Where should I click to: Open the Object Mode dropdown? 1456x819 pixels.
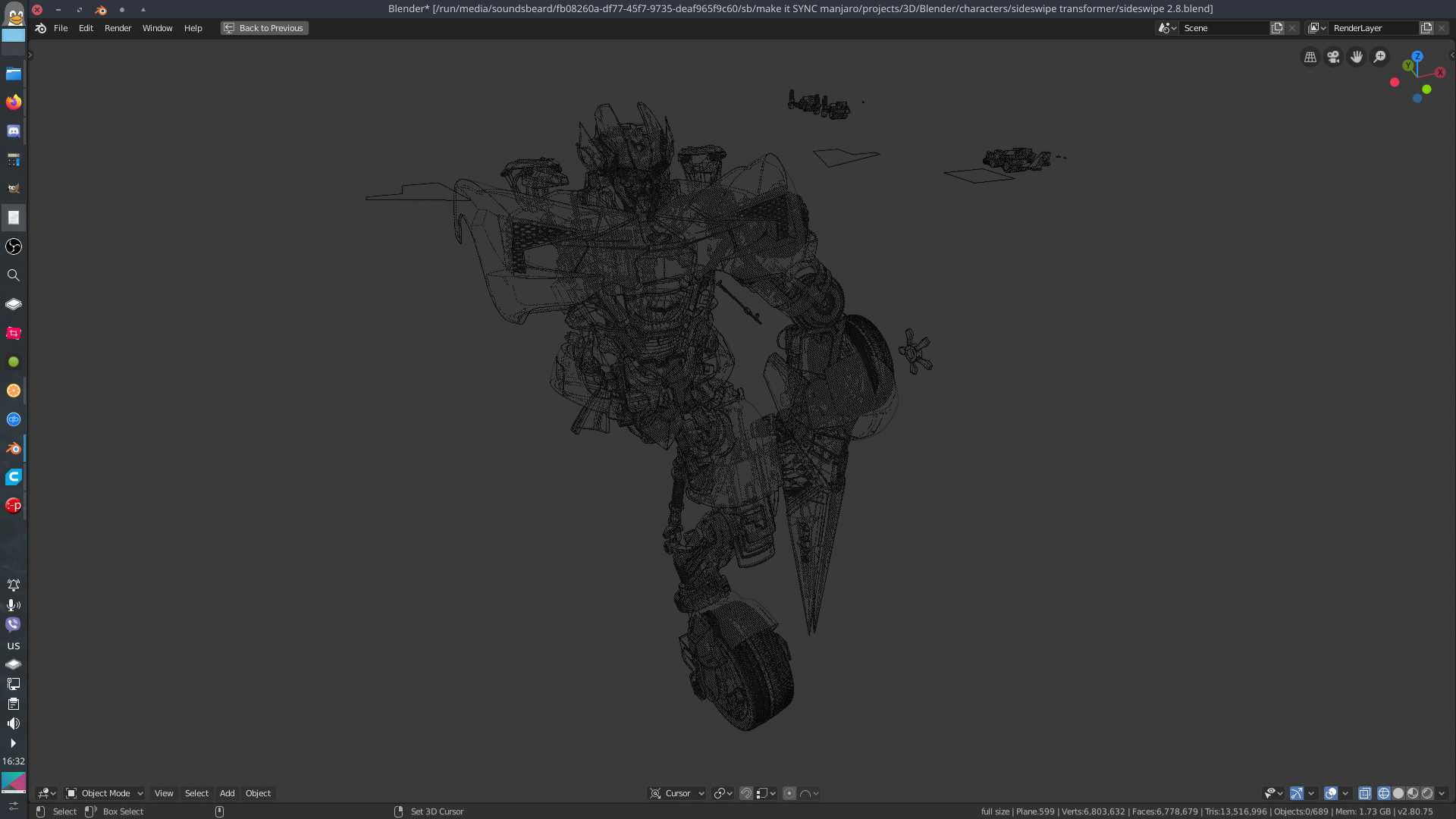click(x=105, y=793)
